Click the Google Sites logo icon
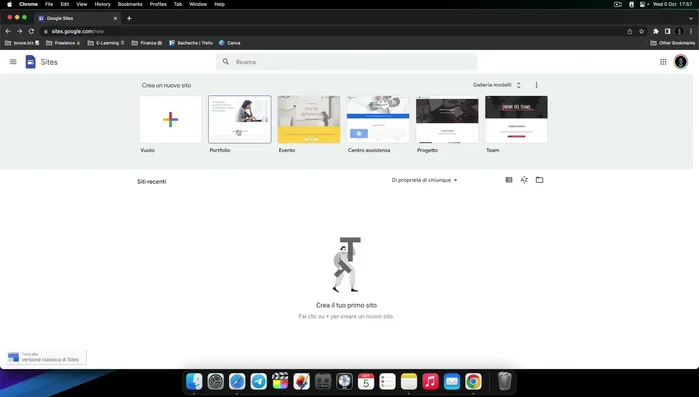This screenshot has height=397, width=699. click(x=30, y=62)
